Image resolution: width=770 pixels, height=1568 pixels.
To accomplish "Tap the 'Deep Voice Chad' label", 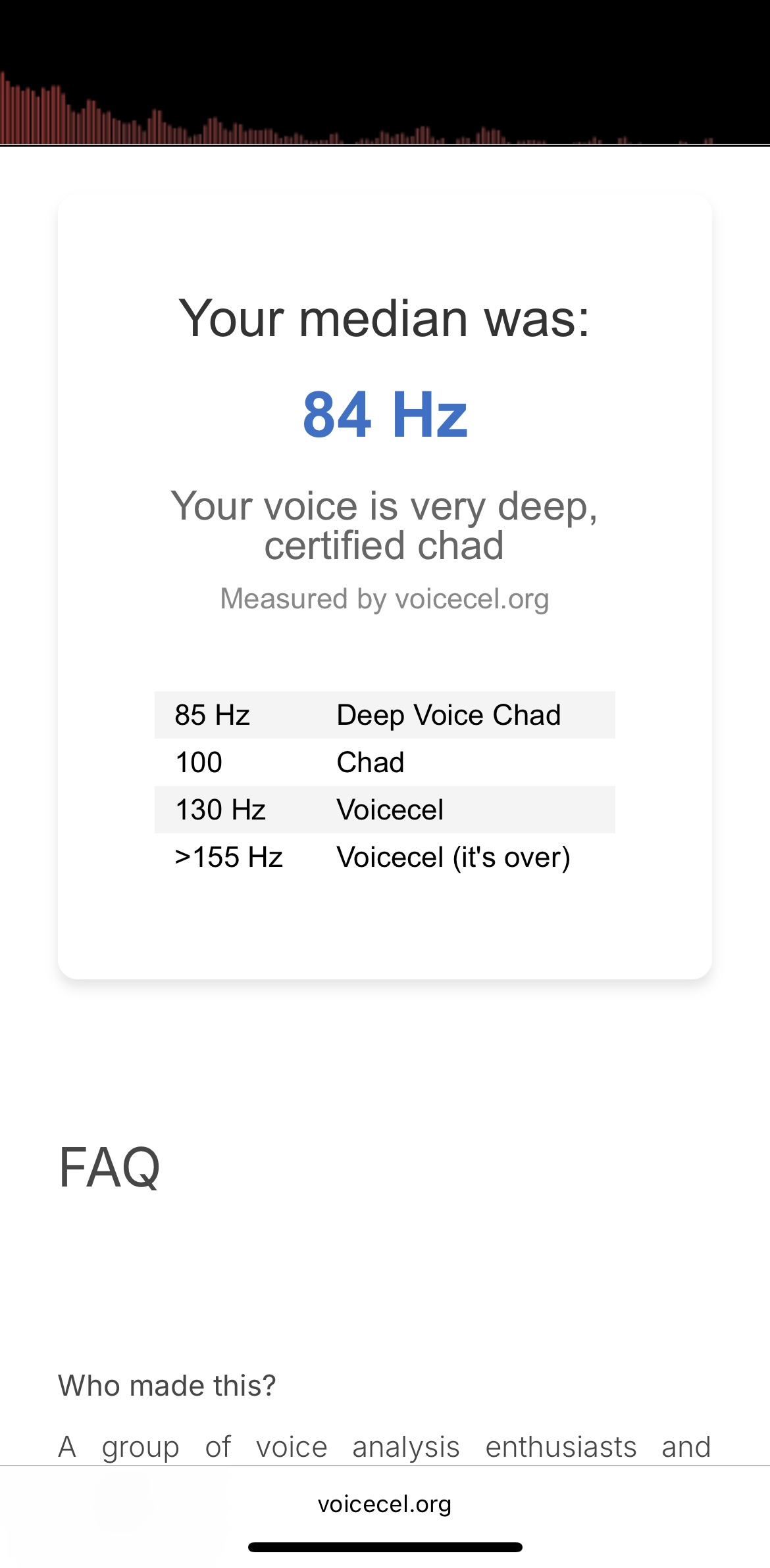I will pyautogui.click(x=448, y=715).
